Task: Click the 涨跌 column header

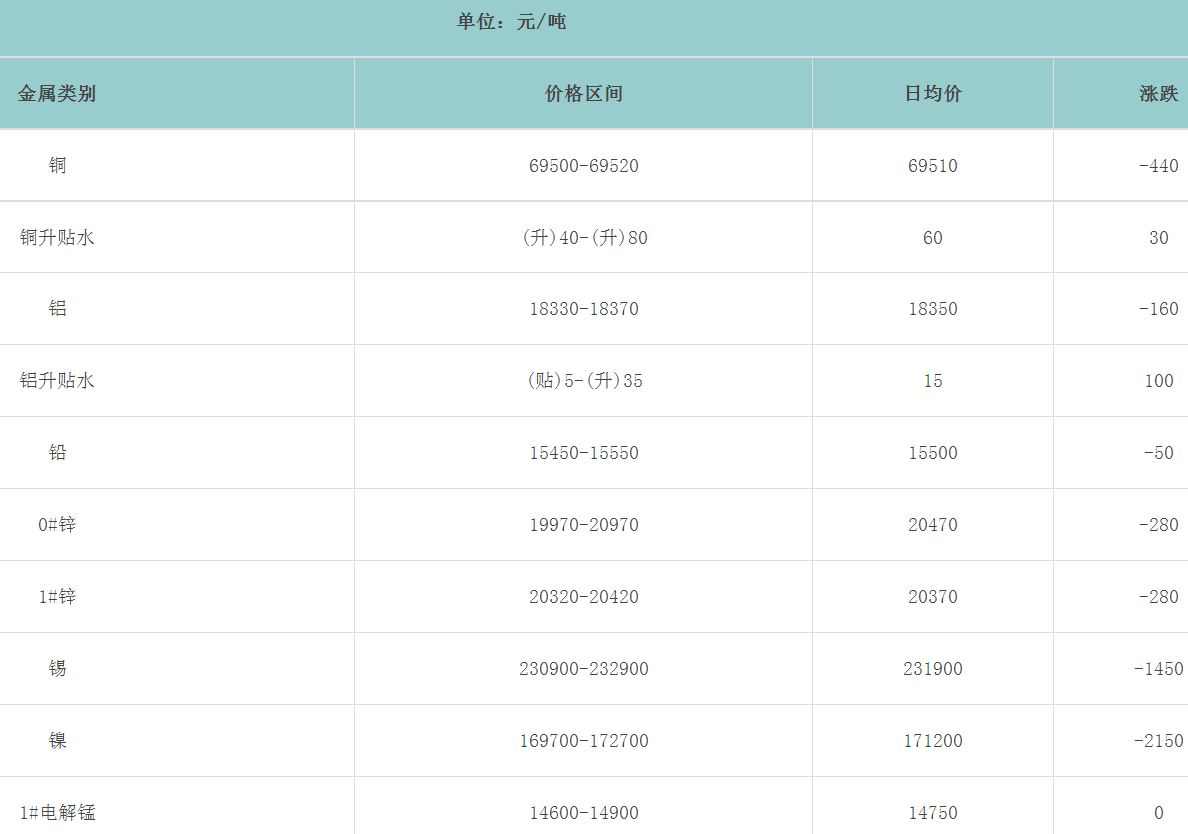Action: (x=1159, y=94)
